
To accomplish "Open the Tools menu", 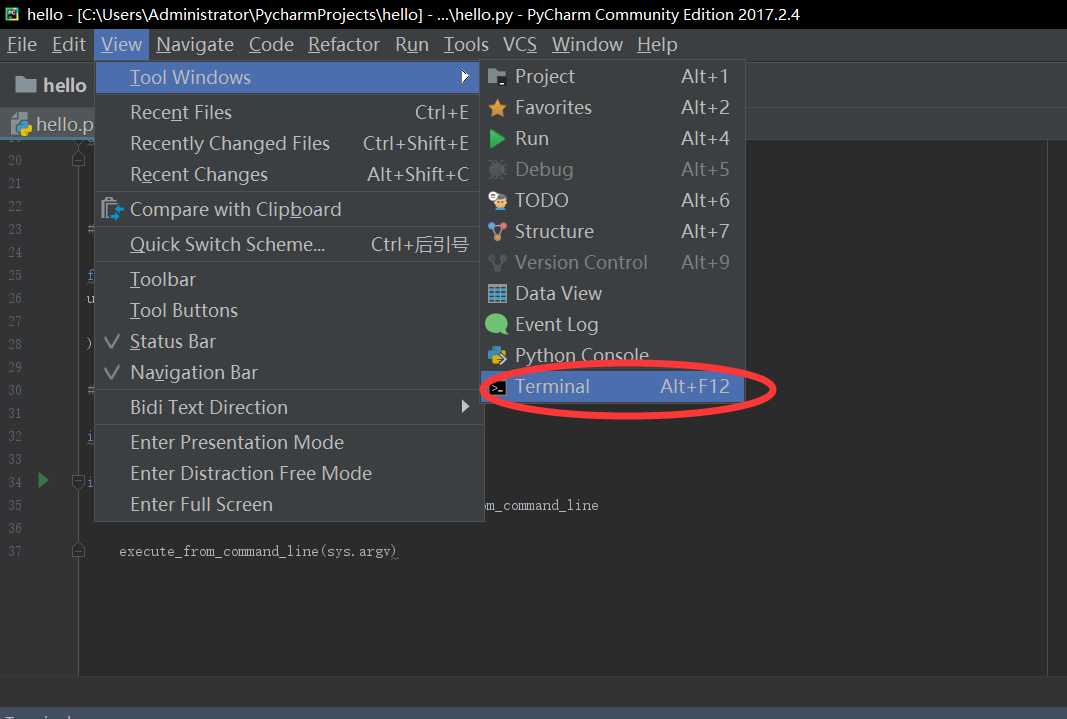I will 466,45.
